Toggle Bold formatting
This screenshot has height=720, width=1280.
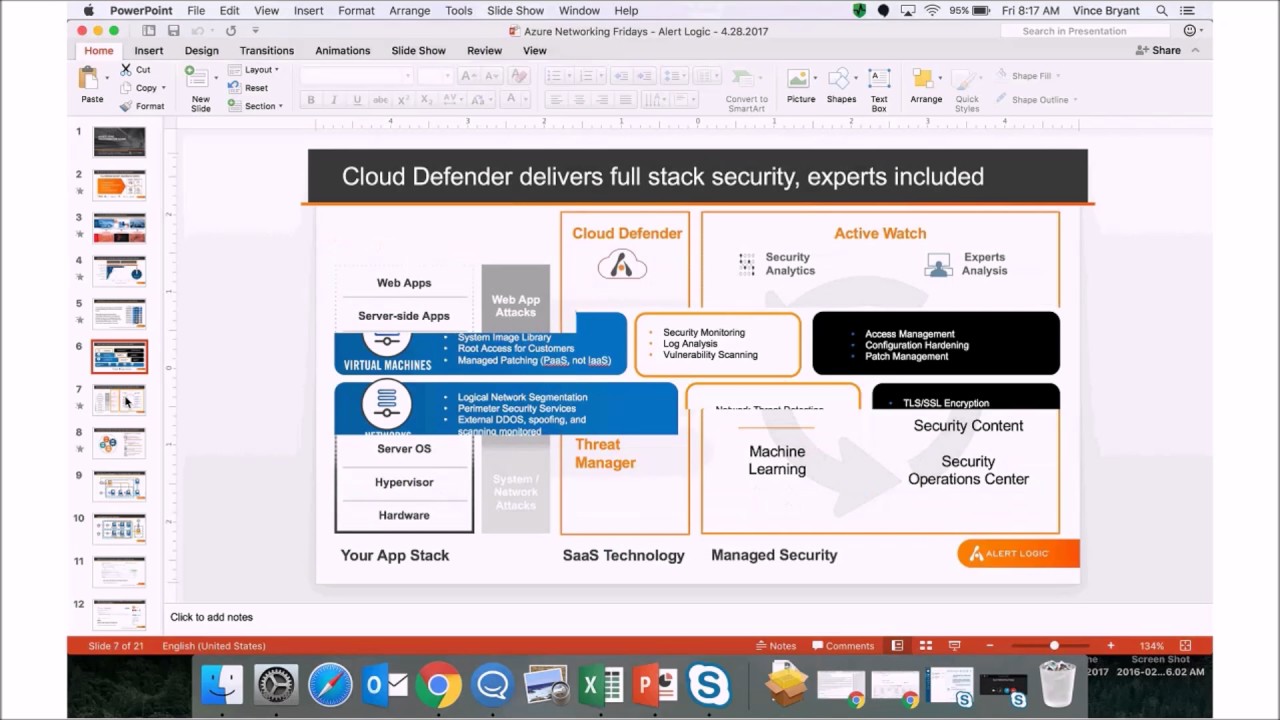click(311, 100)
